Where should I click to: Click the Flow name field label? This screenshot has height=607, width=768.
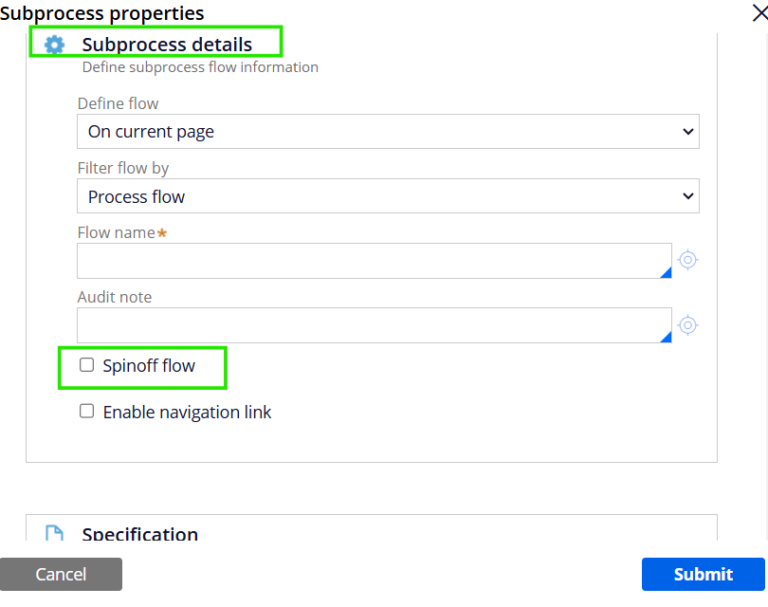click(116, 232)
